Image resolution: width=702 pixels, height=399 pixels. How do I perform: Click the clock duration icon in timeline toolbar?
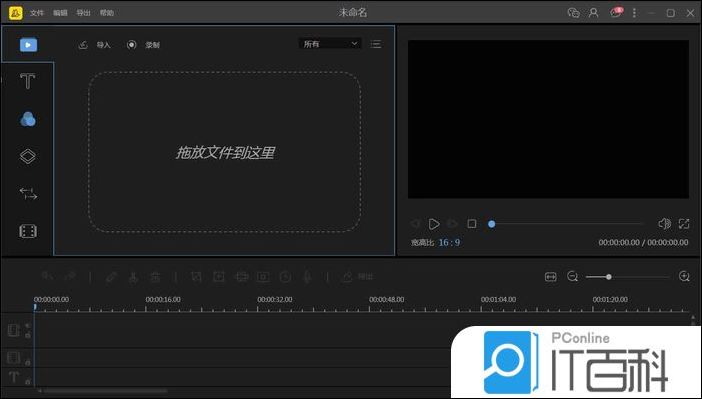[285, 277]
